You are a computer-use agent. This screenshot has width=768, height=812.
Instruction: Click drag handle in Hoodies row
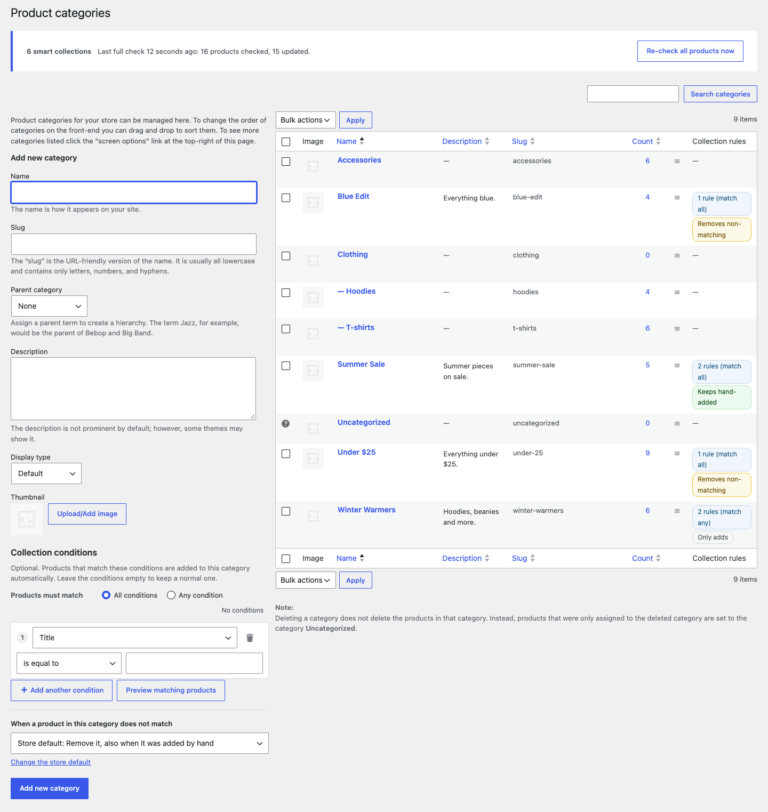[x=677, y=292]
